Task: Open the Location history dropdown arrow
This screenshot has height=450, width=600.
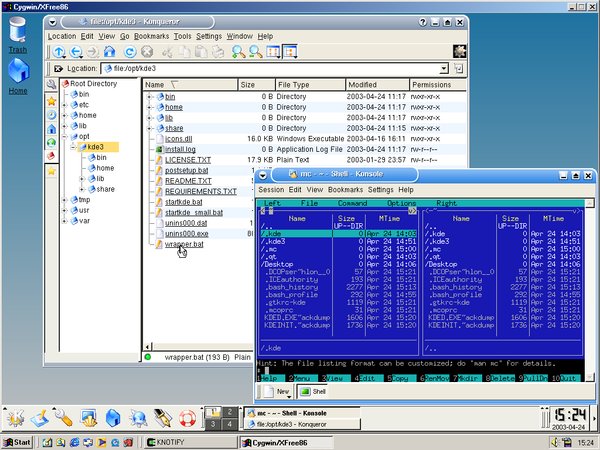Action: point(443,69)
